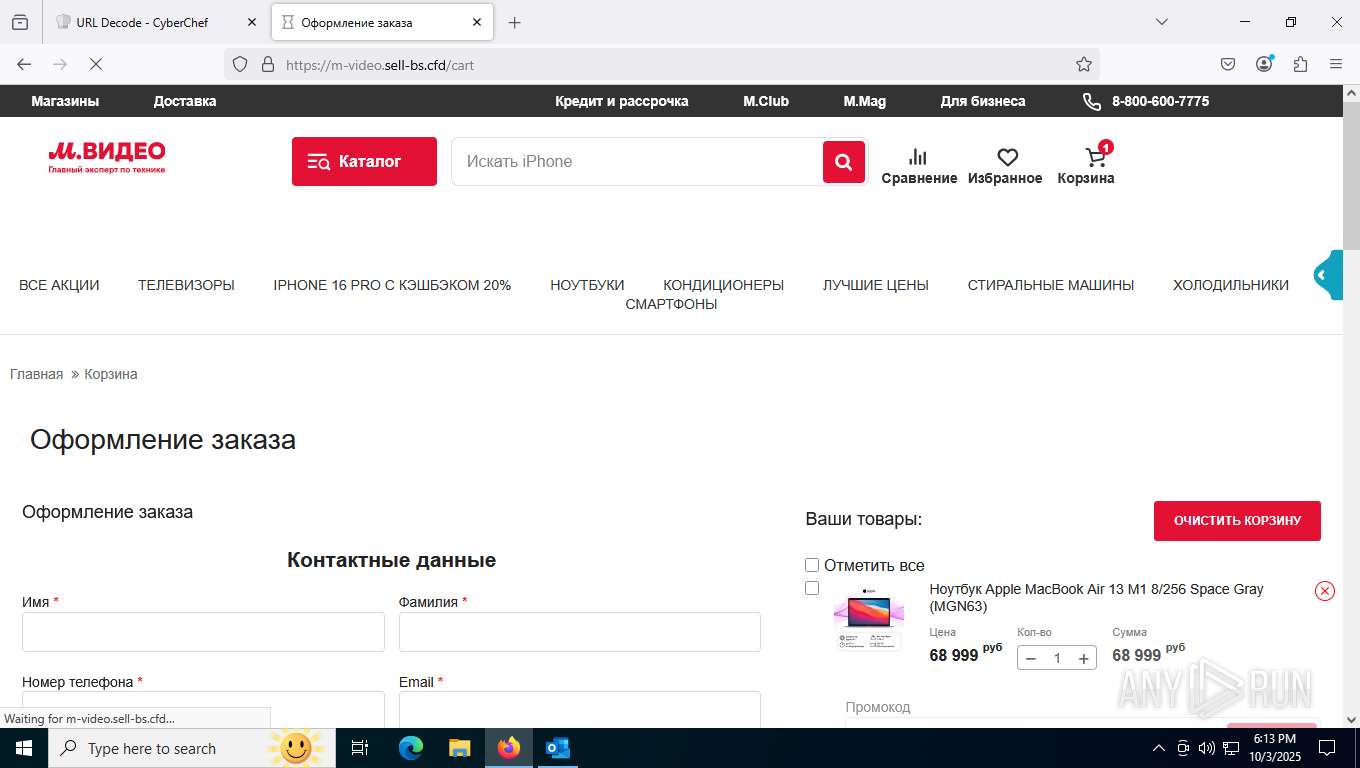The image size is (1360, 768).
Task: Save page to Pocket icon
Action: click(x=1228, y=64)
